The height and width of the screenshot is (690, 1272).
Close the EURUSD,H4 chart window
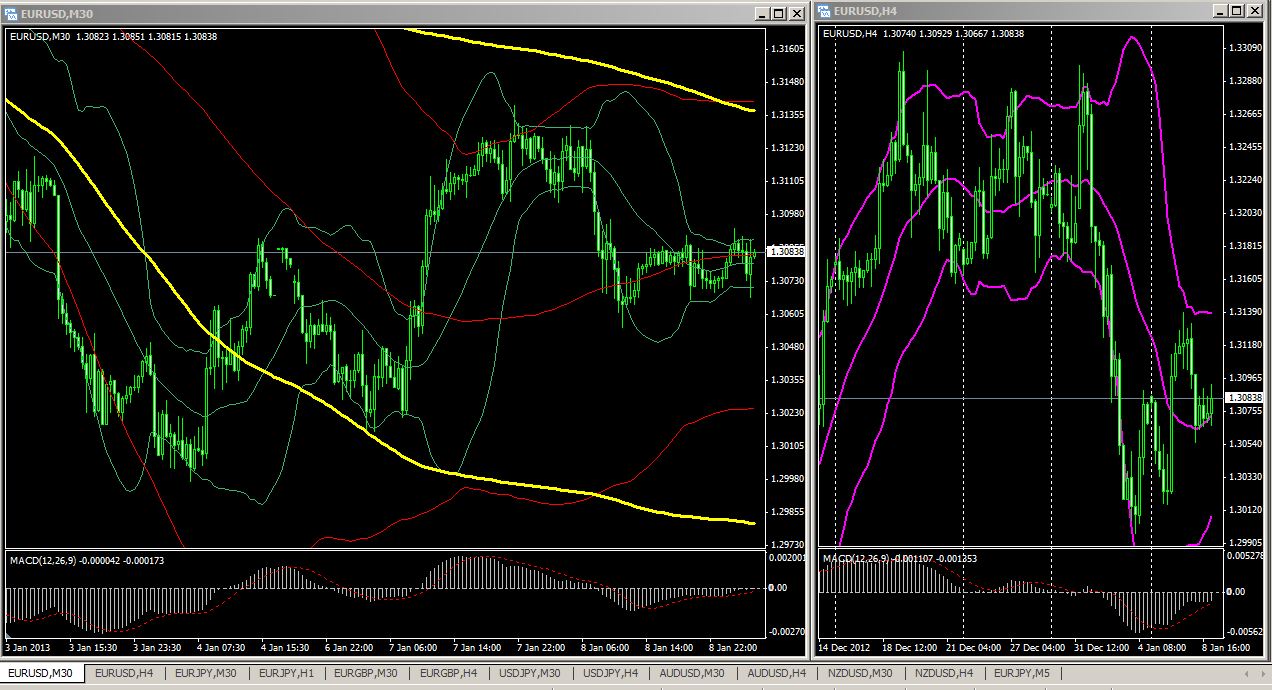(1257, 11)
